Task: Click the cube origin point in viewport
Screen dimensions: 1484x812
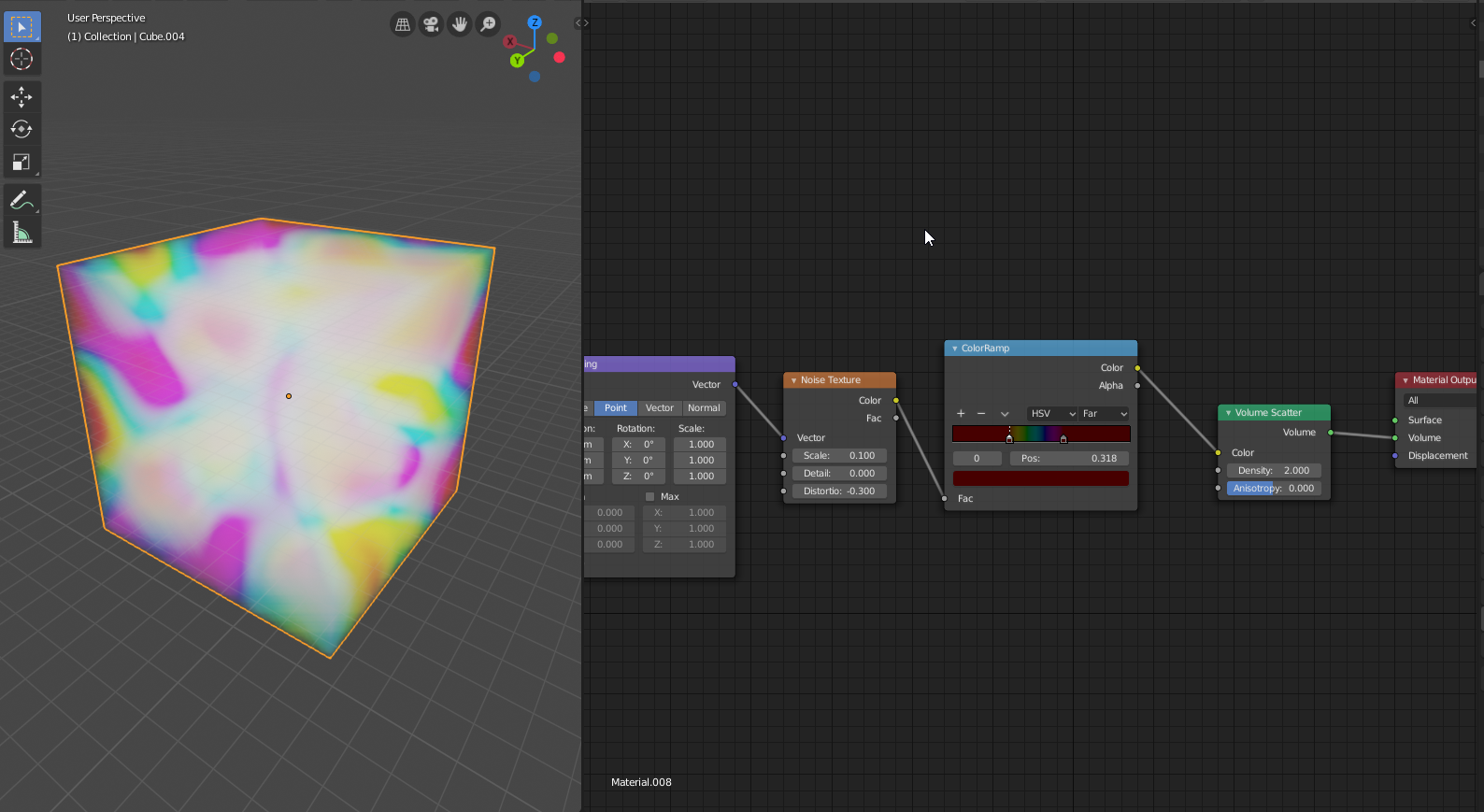Action: click(289, 396)
